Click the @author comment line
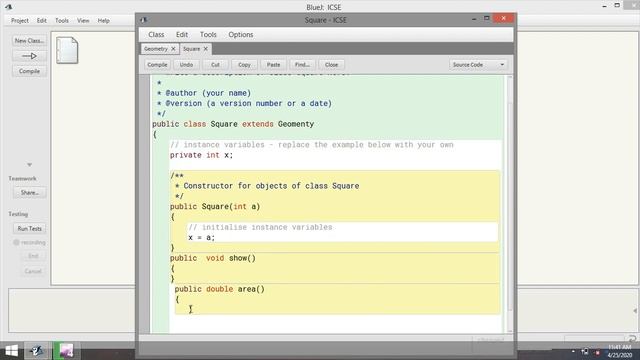The height and width of the screenshot is (360, 640). [x=204, y=93]
